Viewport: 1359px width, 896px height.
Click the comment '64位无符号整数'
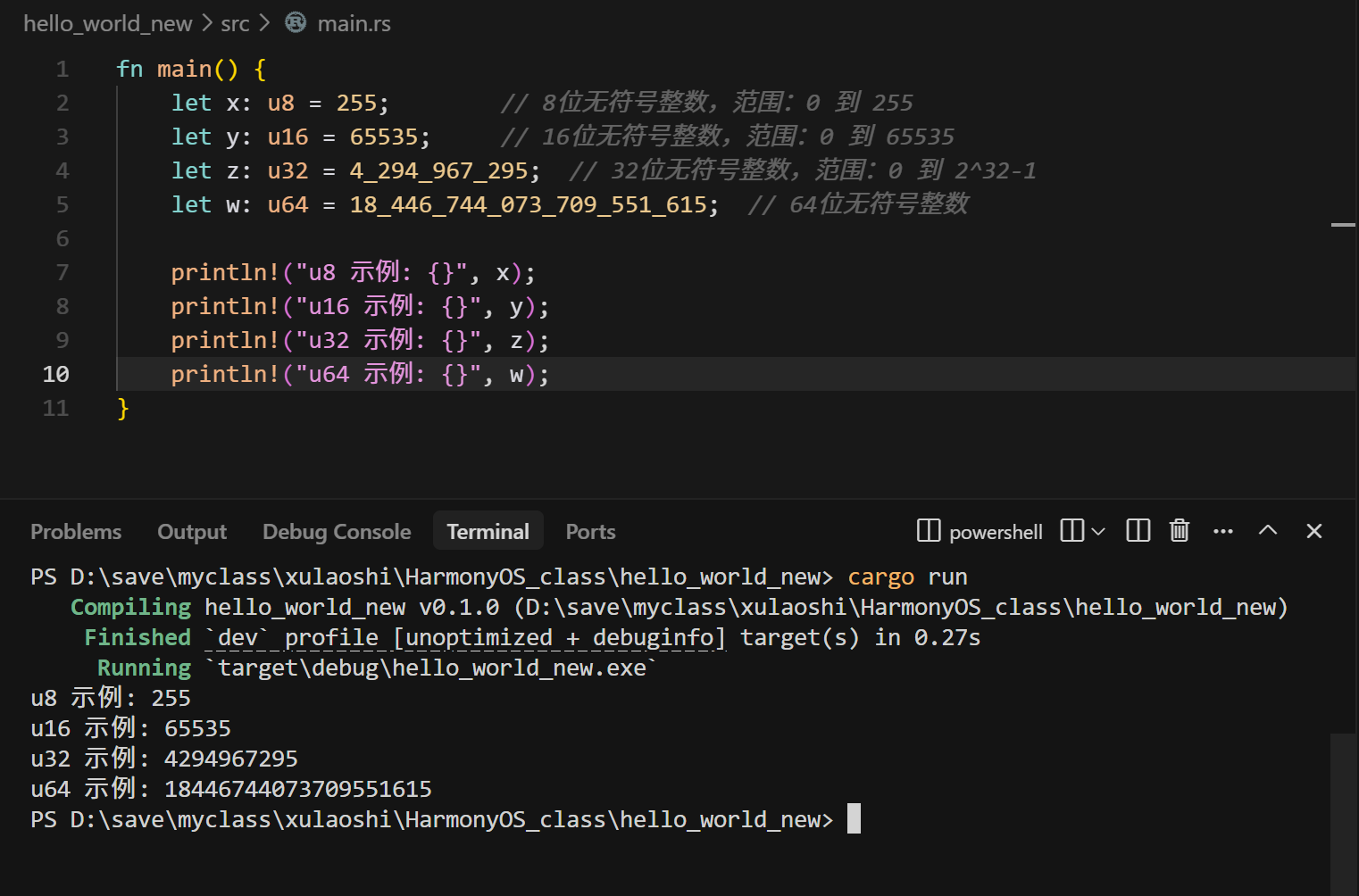tap(879, 204)
